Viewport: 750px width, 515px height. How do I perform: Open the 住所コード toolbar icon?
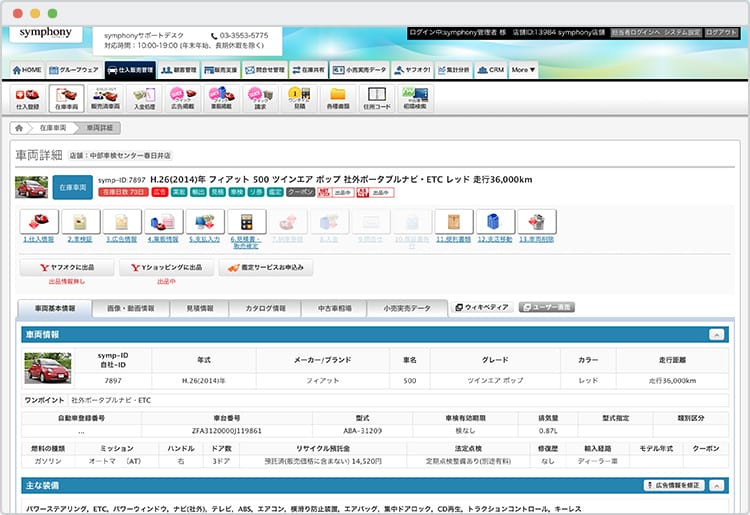[376, 97]
